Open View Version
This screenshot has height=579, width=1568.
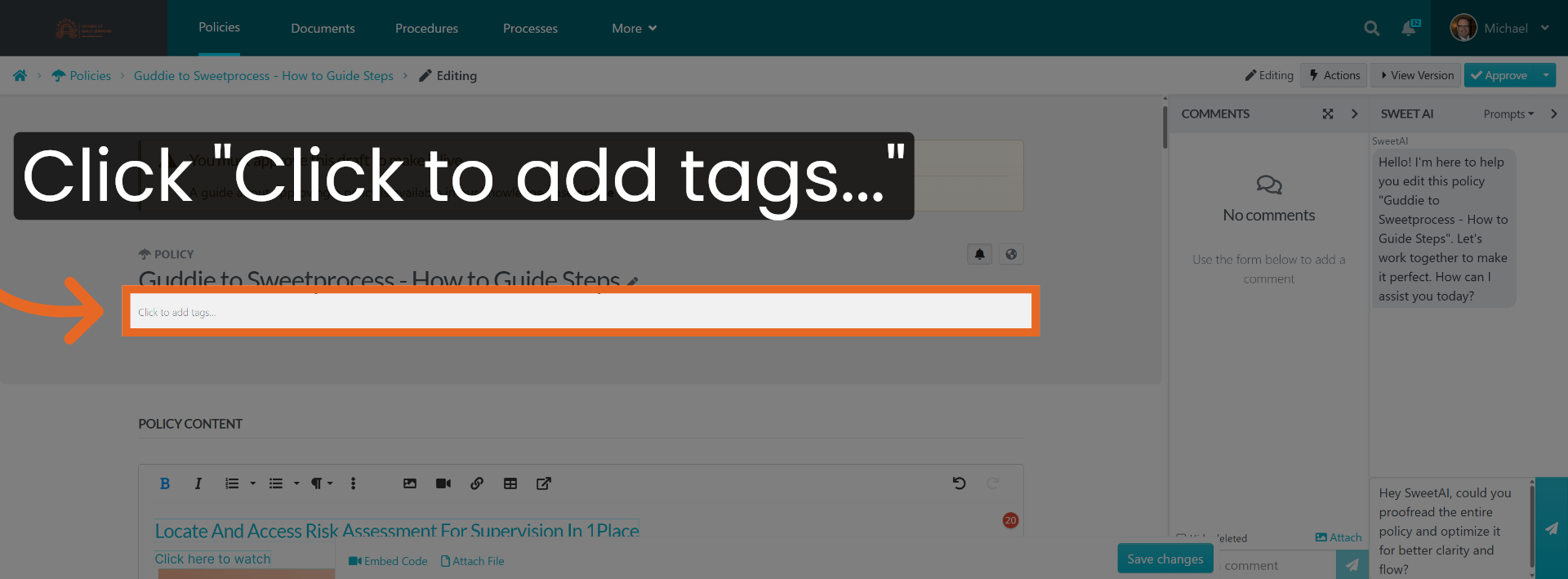(x=1417, y=75)
